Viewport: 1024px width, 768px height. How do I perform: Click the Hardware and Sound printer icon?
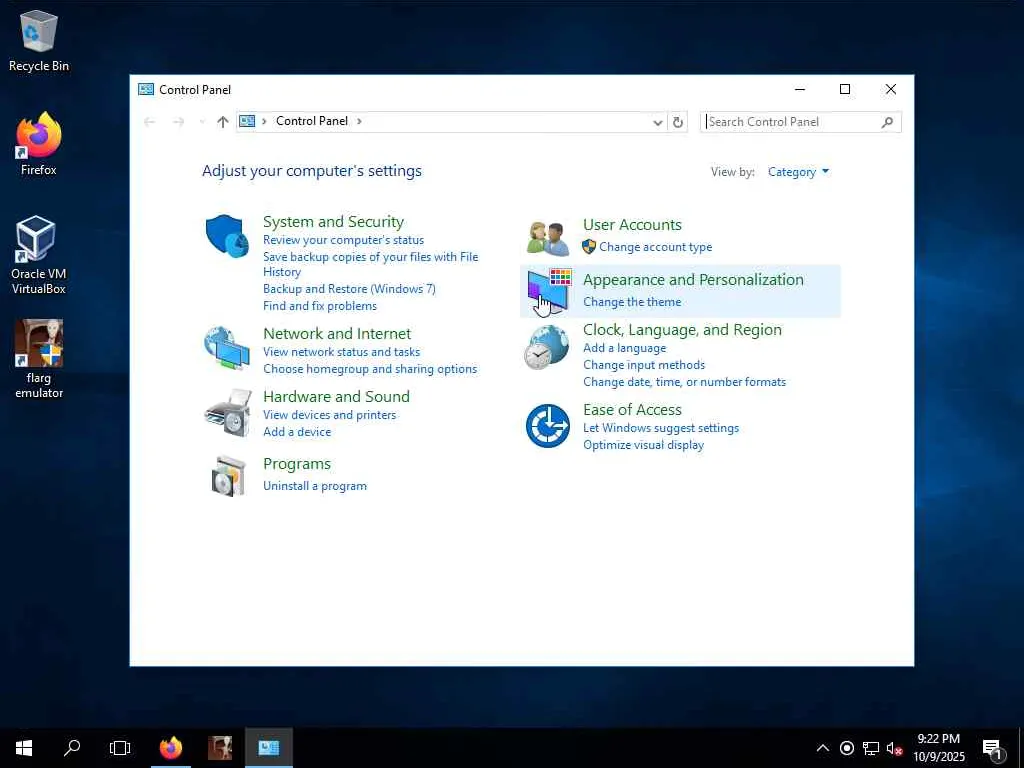point(228,413)
